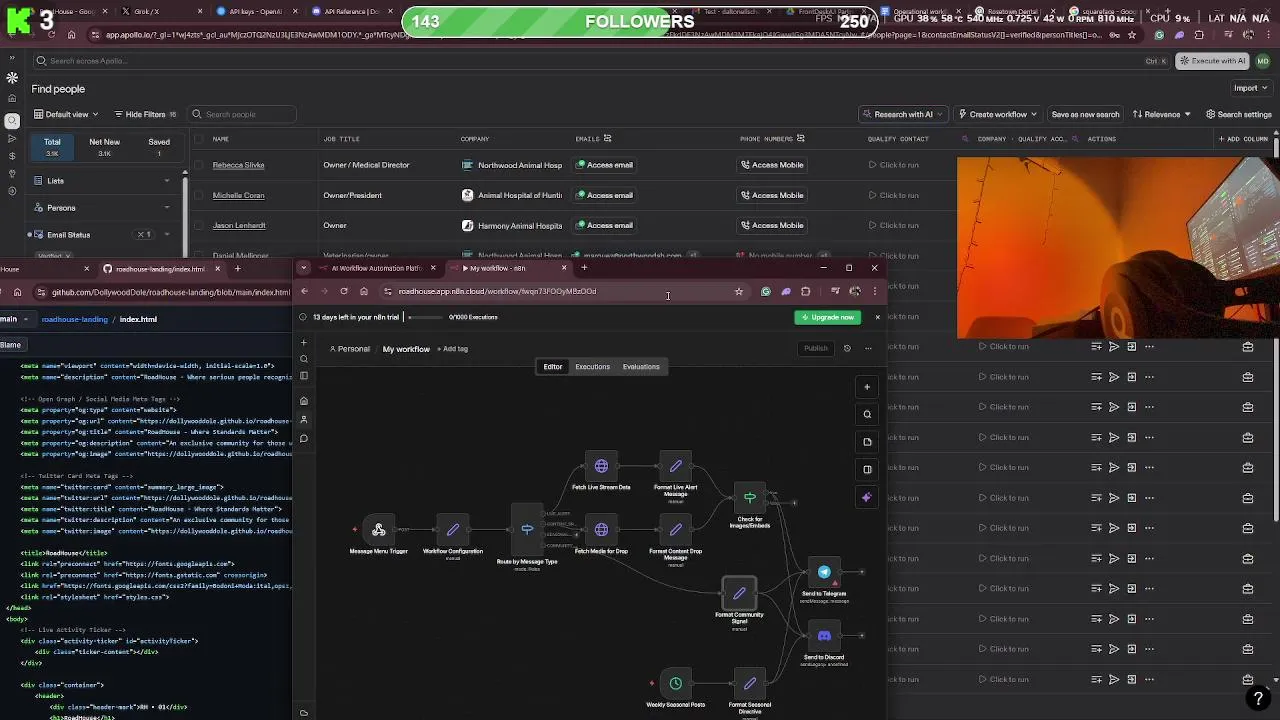Click the Add Column button
This screenshot has width=1280, height=720.
click(x=1242, y=139)
